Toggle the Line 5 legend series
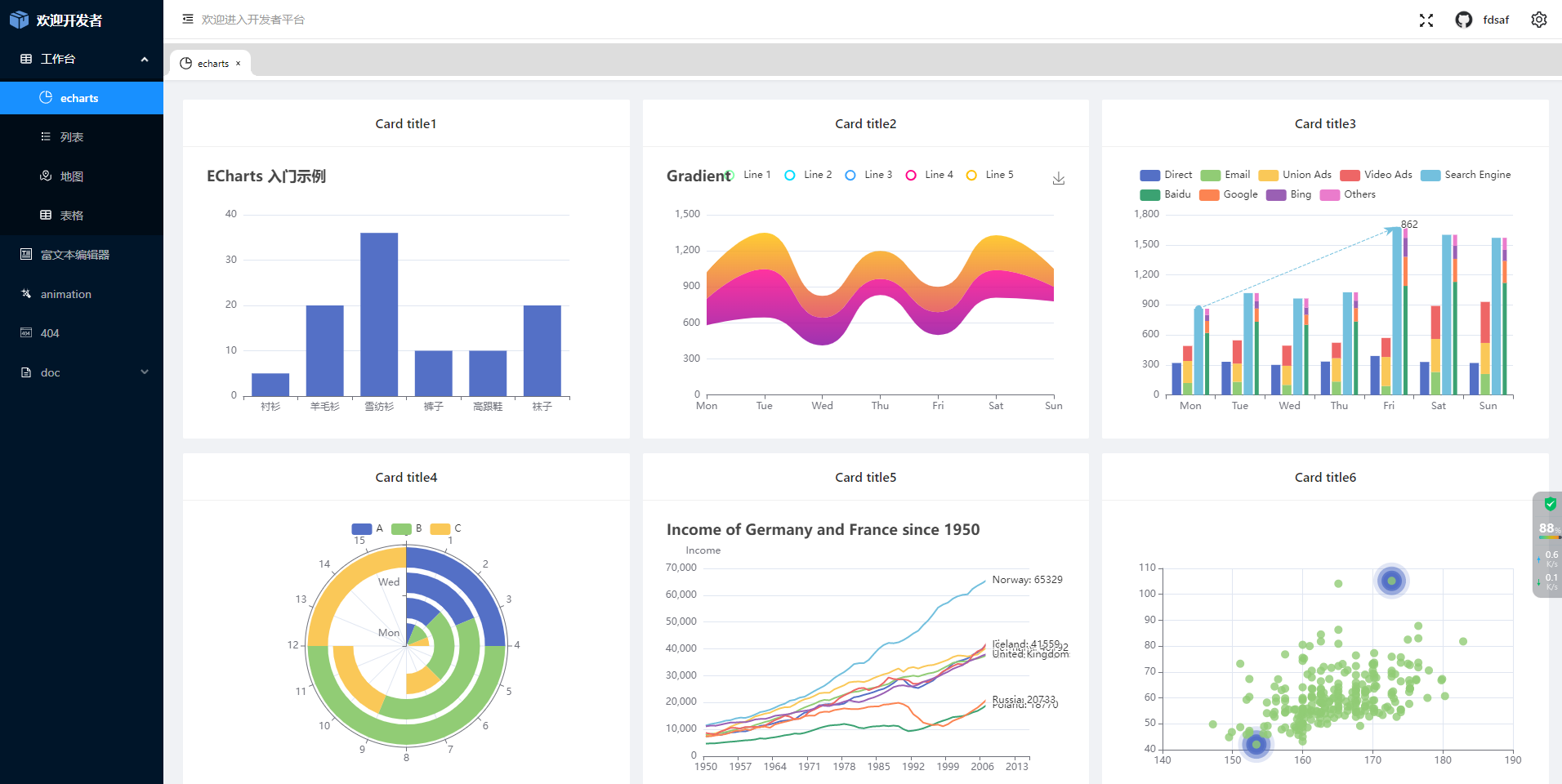The width and height of the screenshot is (1562, 784). 989,175
